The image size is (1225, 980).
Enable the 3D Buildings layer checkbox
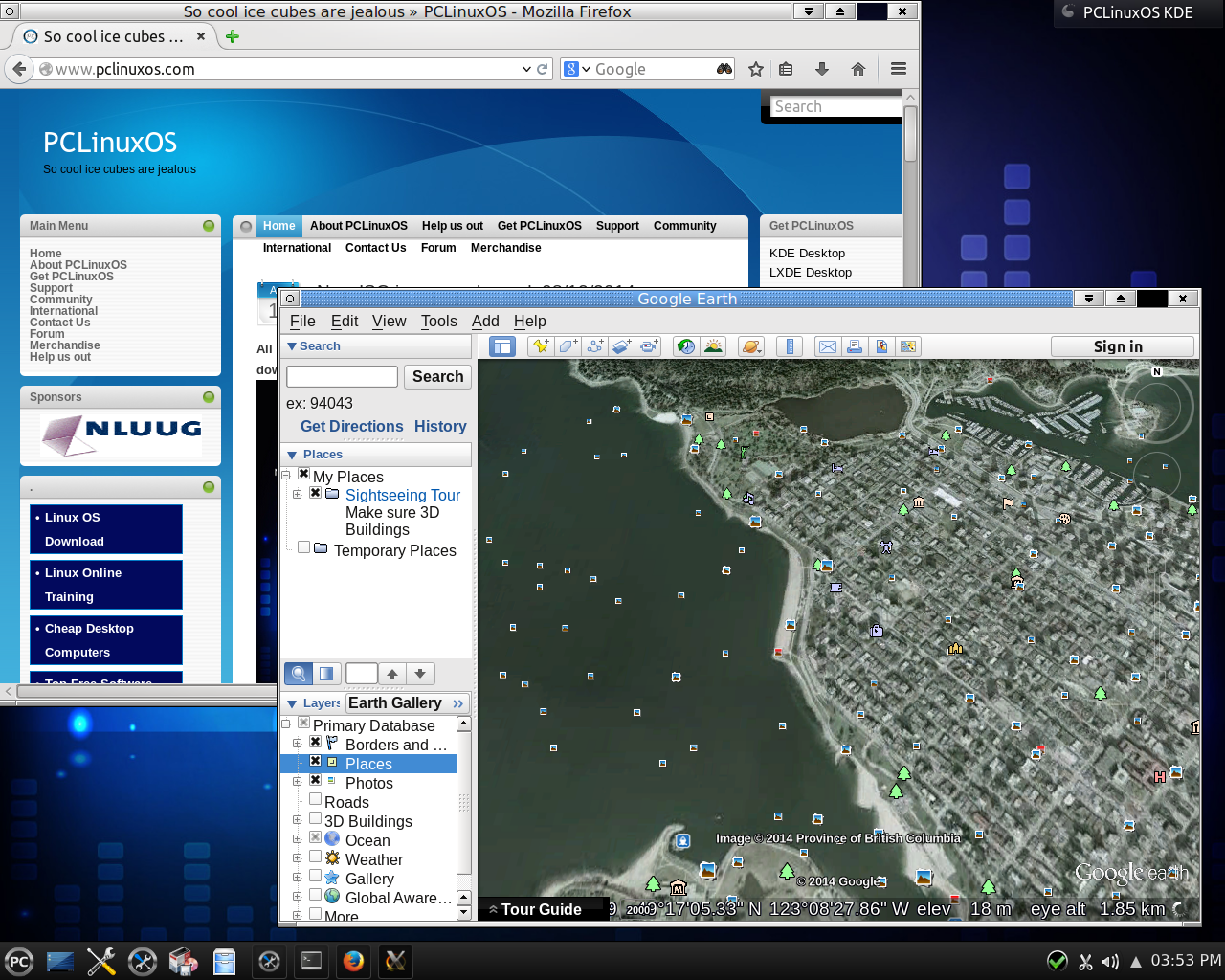[x=315, y=819]
